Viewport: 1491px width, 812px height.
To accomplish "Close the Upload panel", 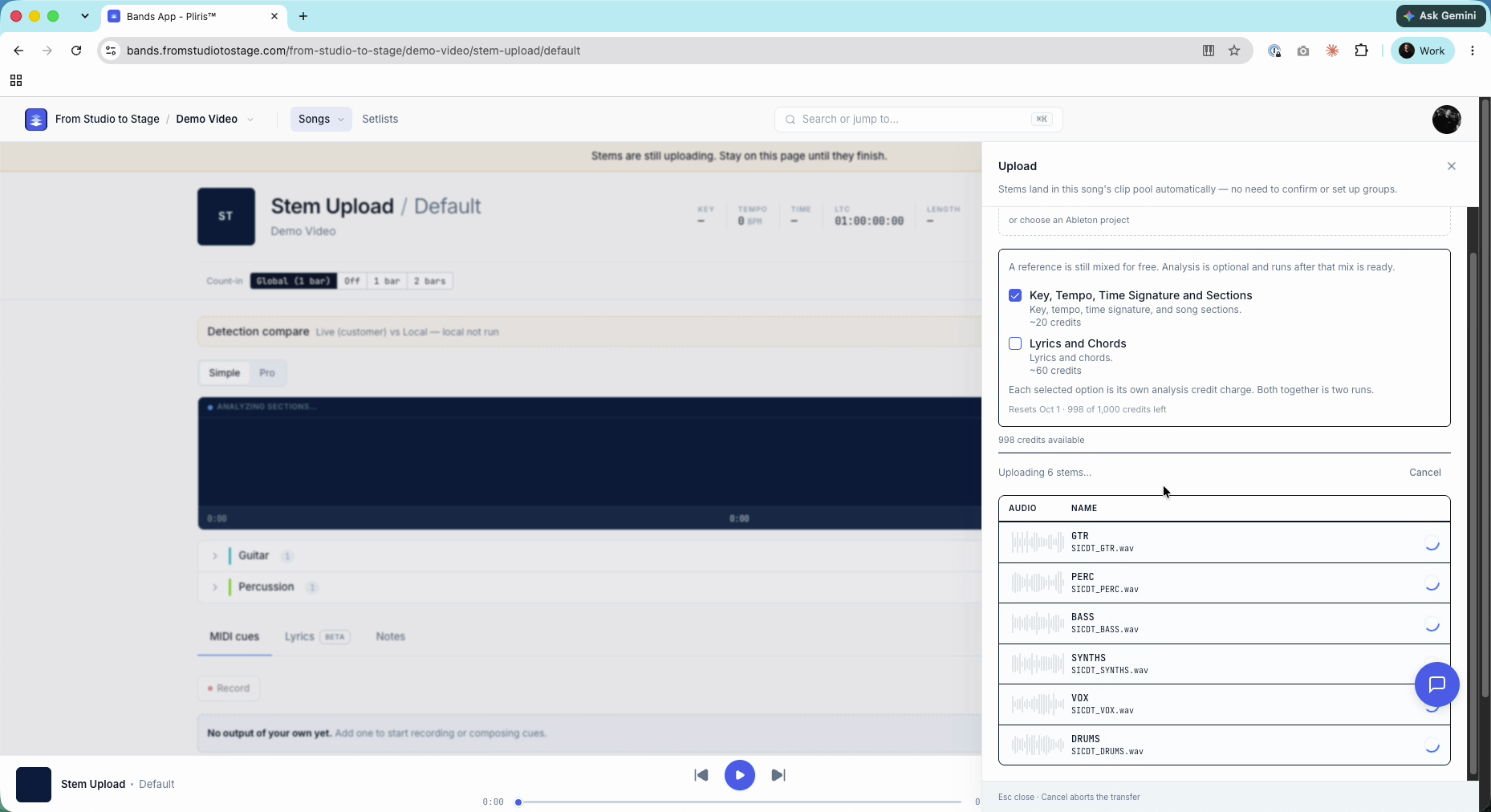I will [x=1451, y=166].
